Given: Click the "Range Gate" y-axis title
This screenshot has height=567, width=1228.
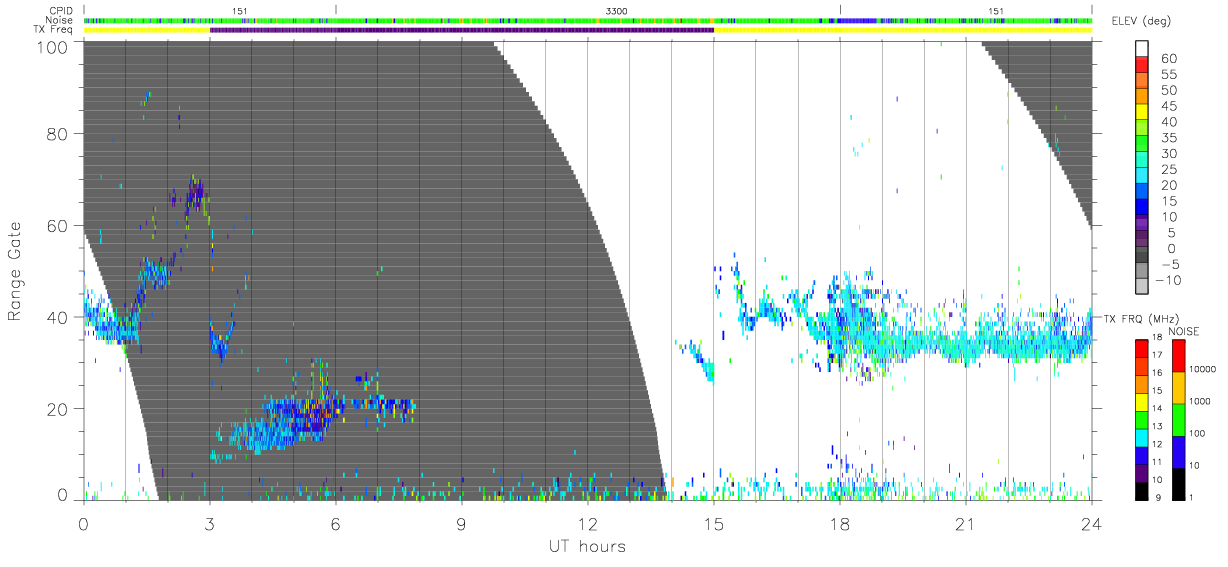Looking at the screenshot, I should point(16,270).
